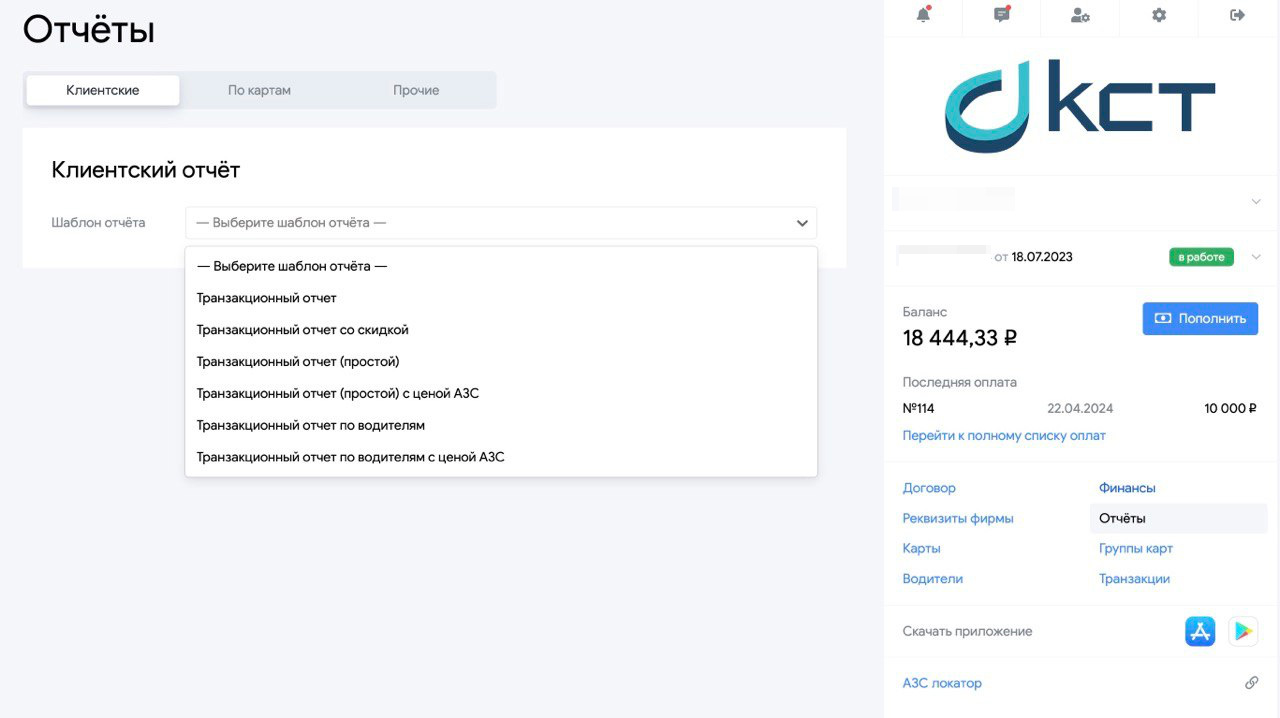This screenshot has width=1280, height=718.
Task: Expand the company selector chevron
Action: (1256, 201)
